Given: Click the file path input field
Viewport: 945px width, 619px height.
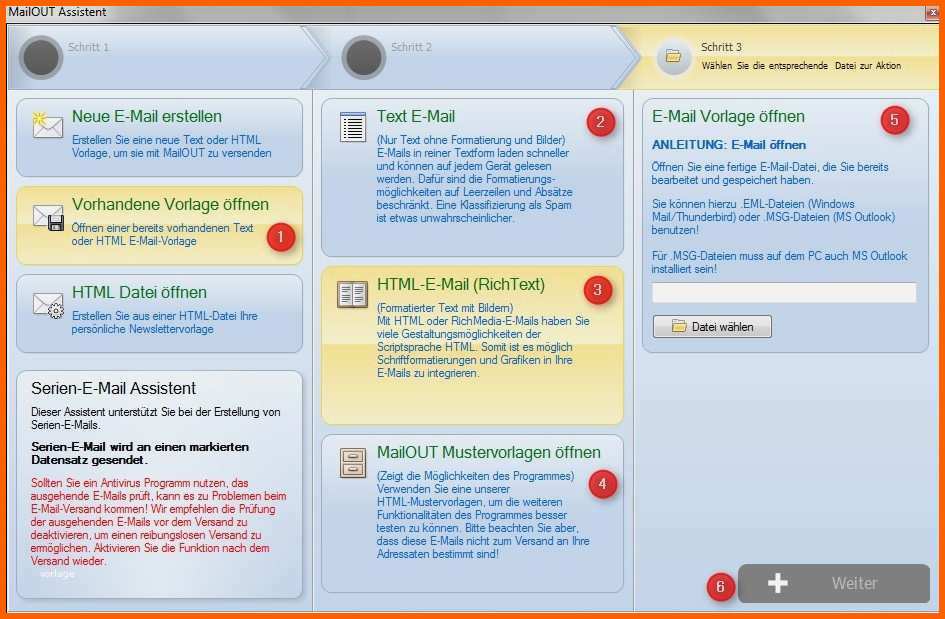Looking at the screenshot, I should pos(783,292).
